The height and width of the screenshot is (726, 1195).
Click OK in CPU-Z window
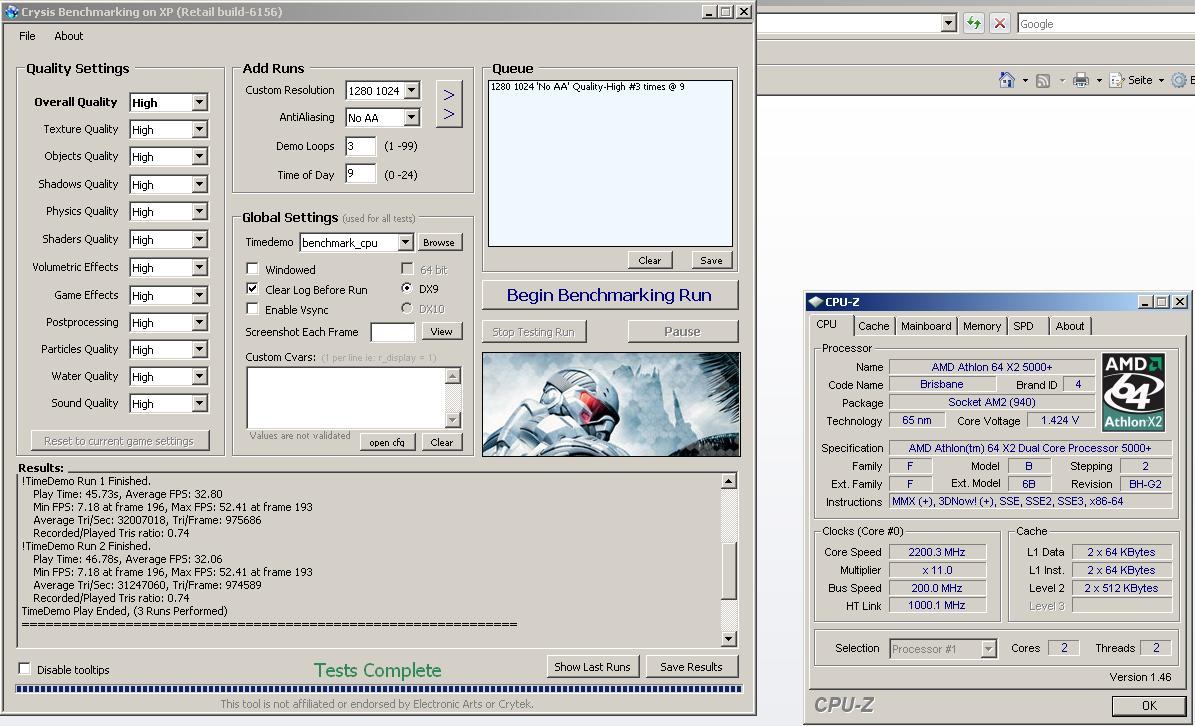tap(1149, 705)
